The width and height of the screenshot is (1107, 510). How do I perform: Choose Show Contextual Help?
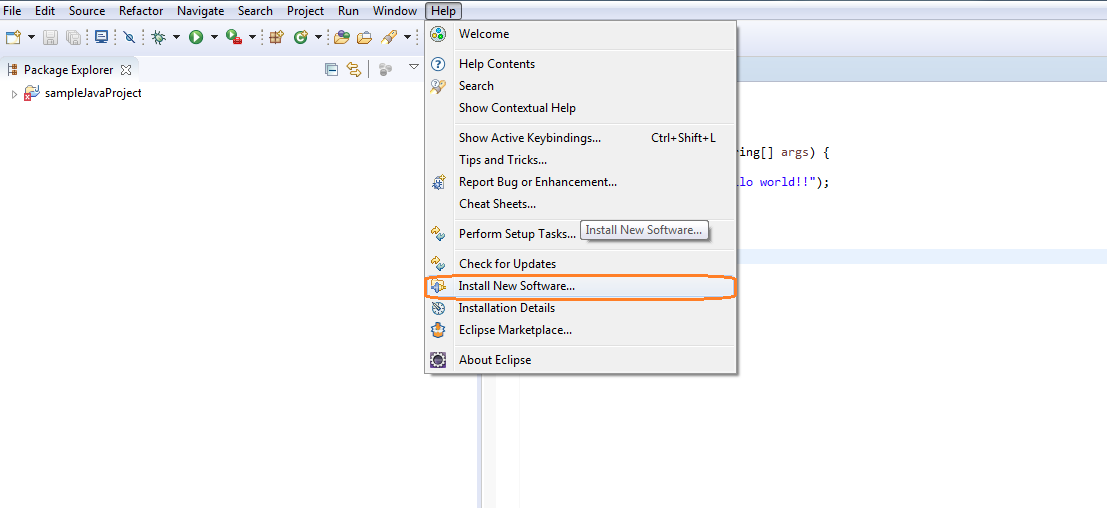(580, 108)
